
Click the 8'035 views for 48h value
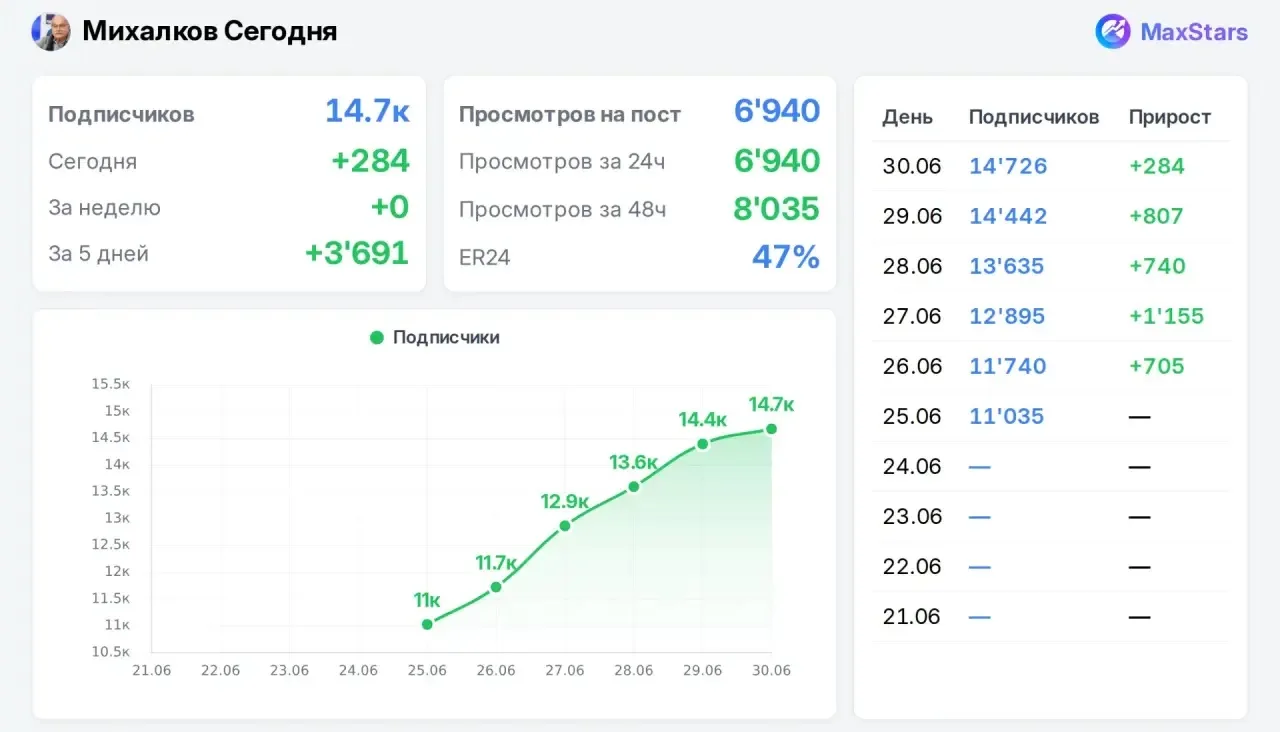[x=777, y=208]
